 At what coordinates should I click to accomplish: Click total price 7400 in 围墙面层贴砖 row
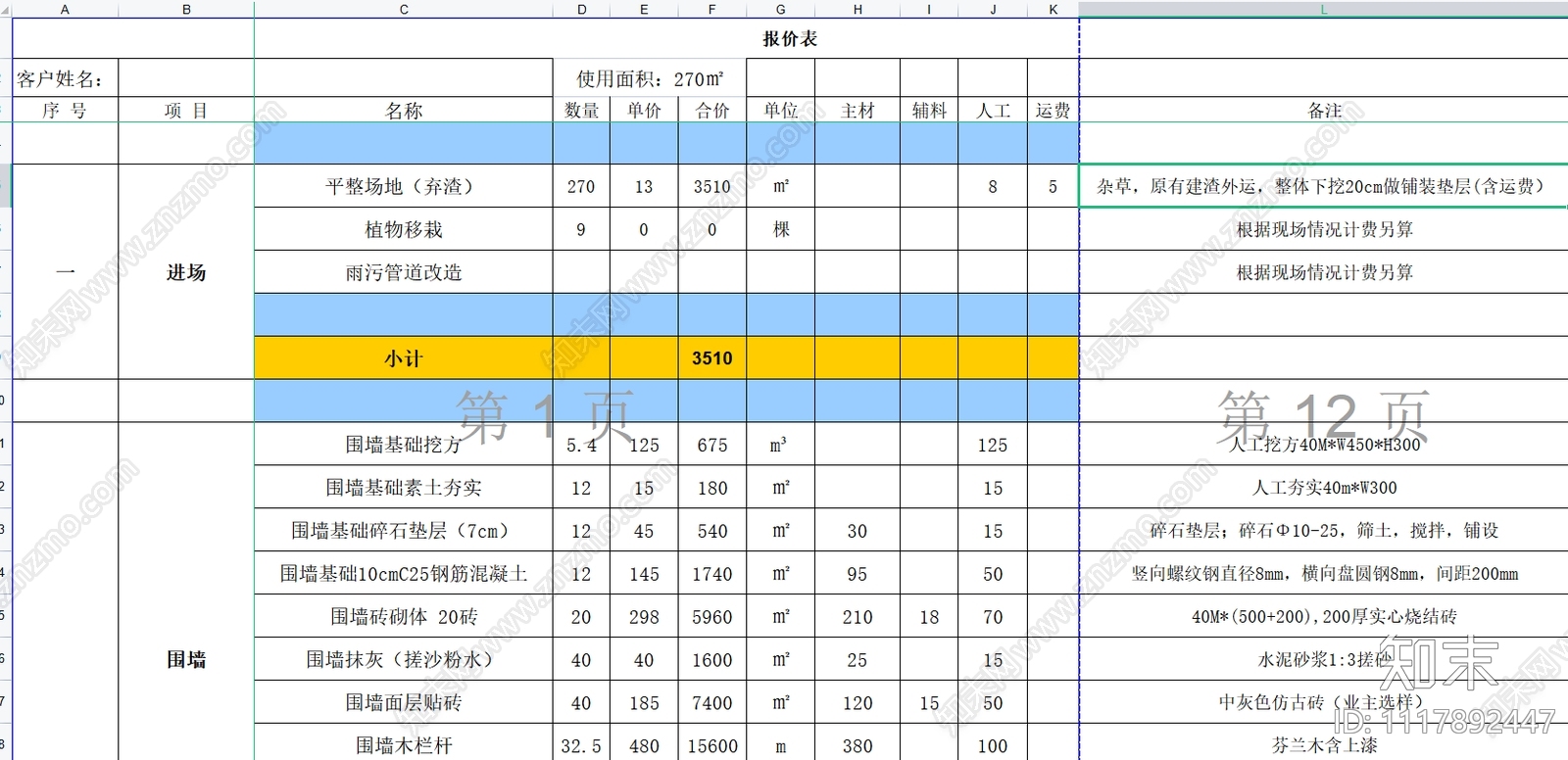click(x=712, y=703)
